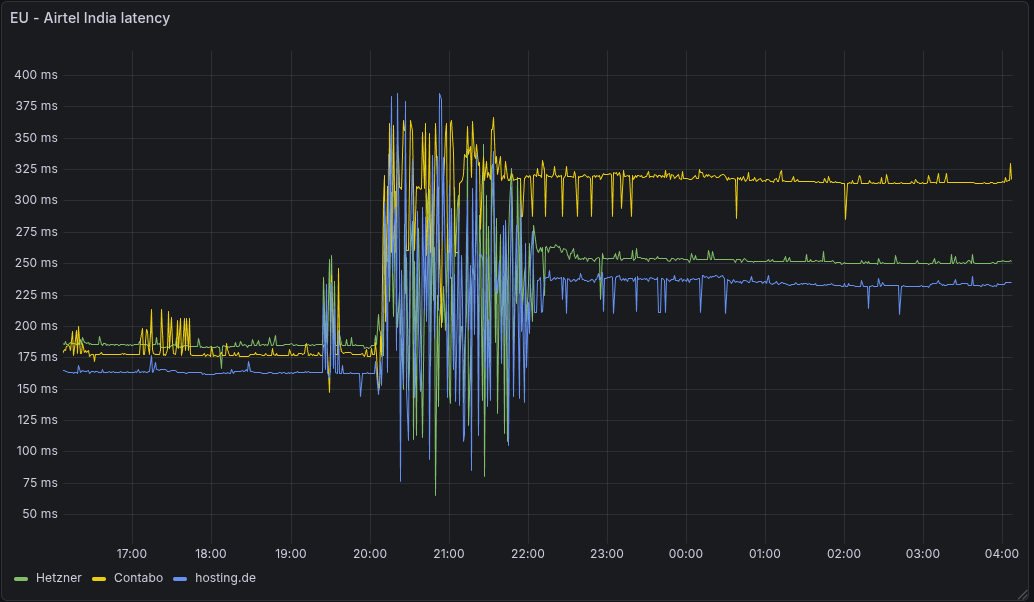This screenshot has height=602, width=1034.
Task: Click the 20:00 x-axis time label
Action: point(369,553)
